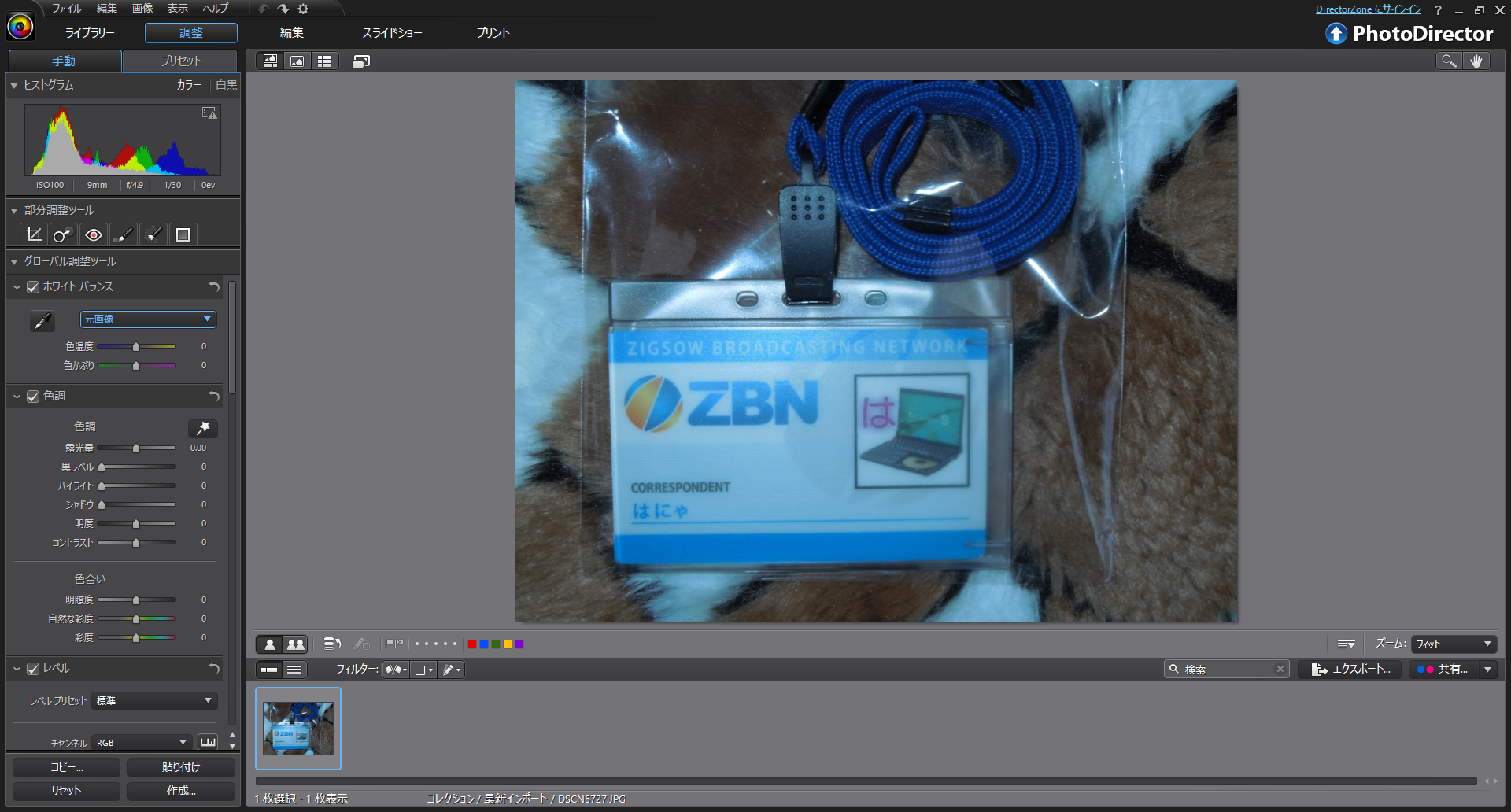Show before and after compare view
Viewport: 1511px width, 812px height.
296,644
